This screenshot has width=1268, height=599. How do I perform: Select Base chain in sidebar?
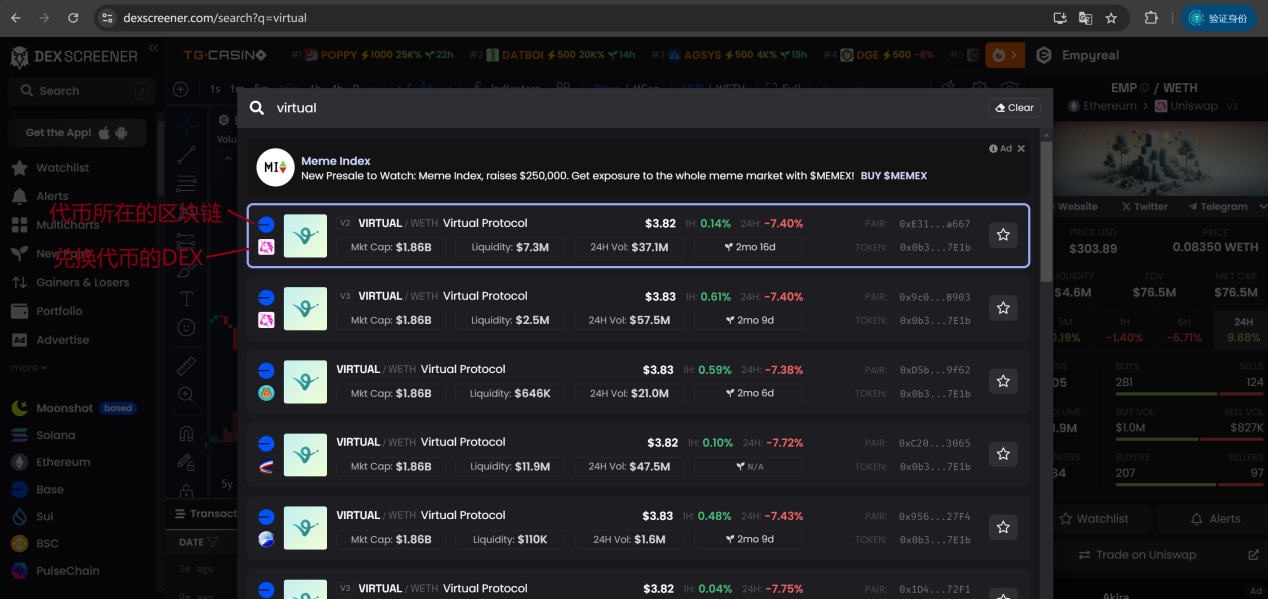pos(49,490)
